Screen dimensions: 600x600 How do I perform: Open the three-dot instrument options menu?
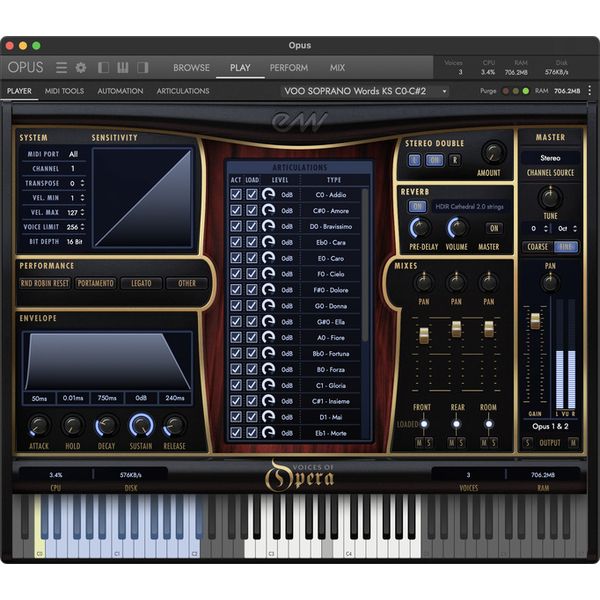(x=589, y=91)
